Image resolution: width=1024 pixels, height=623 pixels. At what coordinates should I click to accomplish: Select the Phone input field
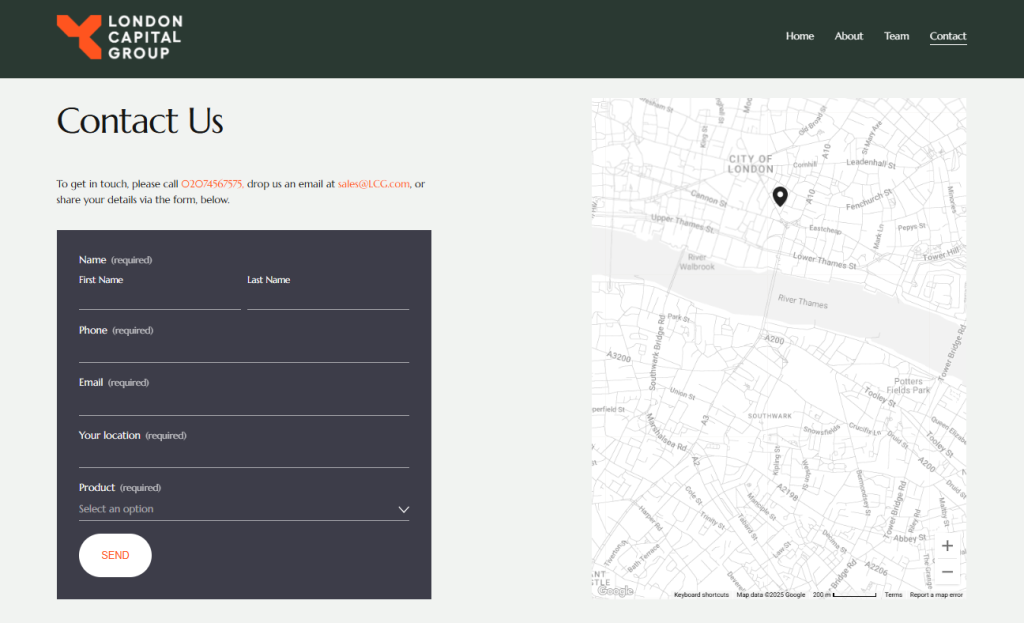point(243,351)
